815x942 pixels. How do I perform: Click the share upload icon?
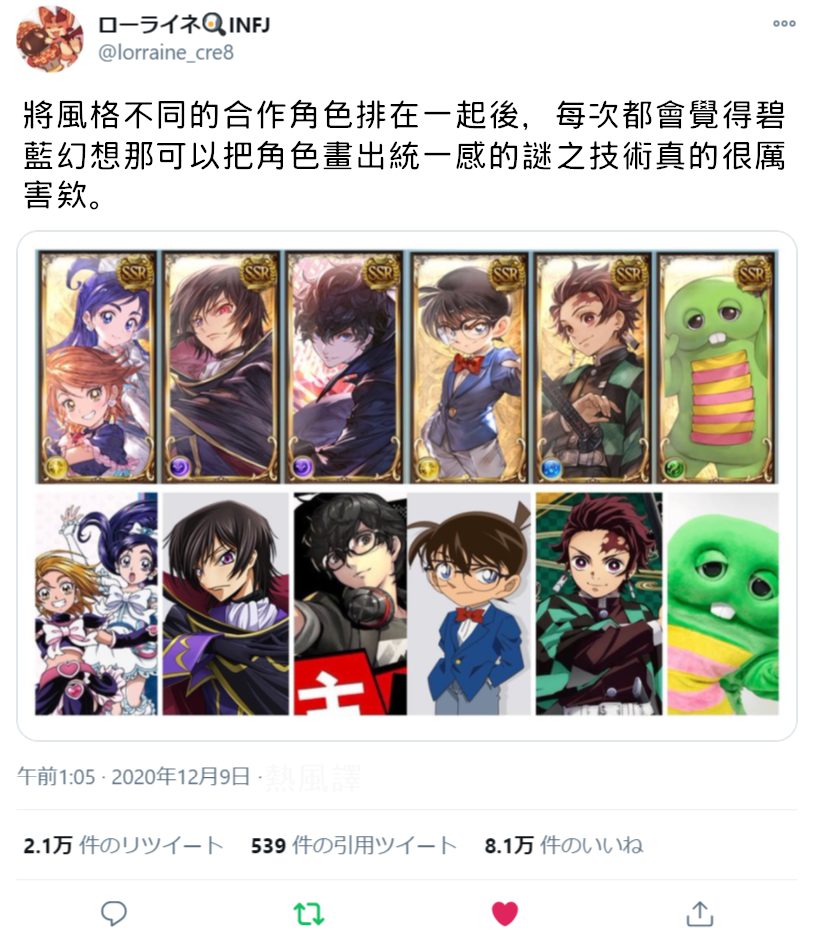(x=700, y=913)
